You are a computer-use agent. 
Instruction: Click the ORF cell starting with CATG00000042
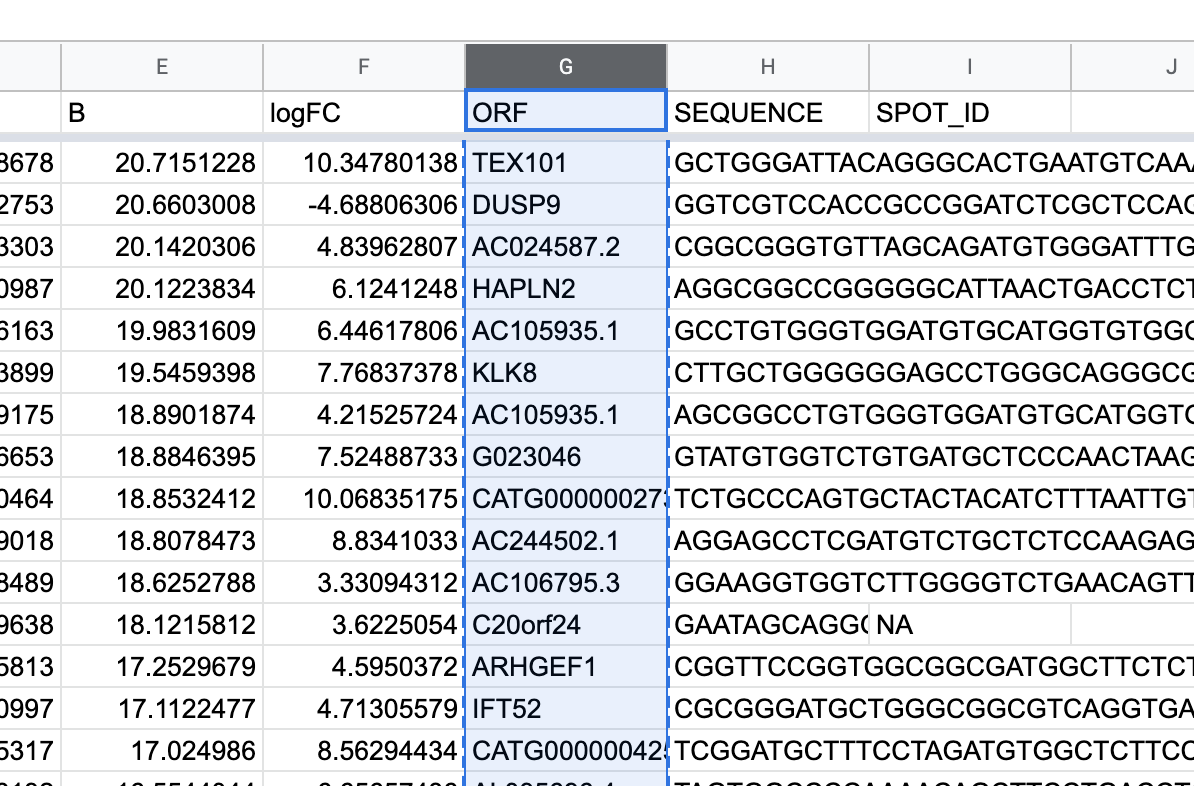(x=566, y=750)
